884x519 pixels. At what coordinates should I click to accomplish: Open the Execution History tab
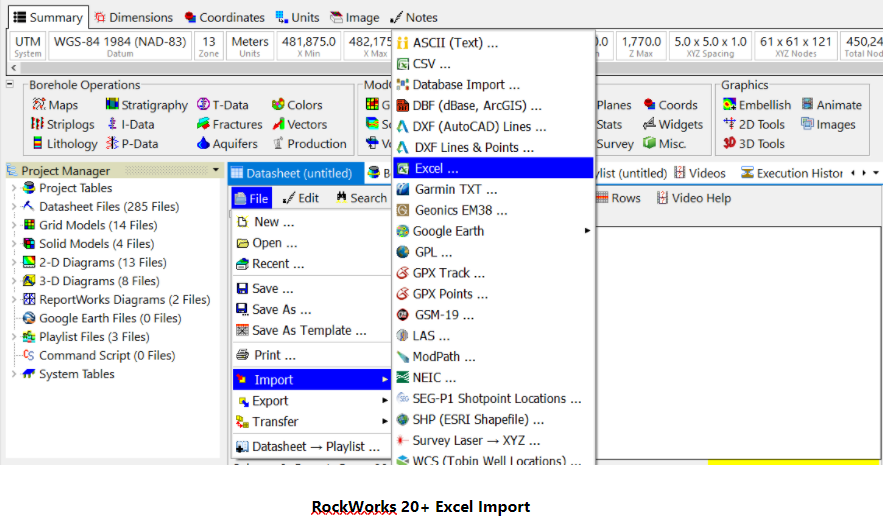click(x=792, y=173)
